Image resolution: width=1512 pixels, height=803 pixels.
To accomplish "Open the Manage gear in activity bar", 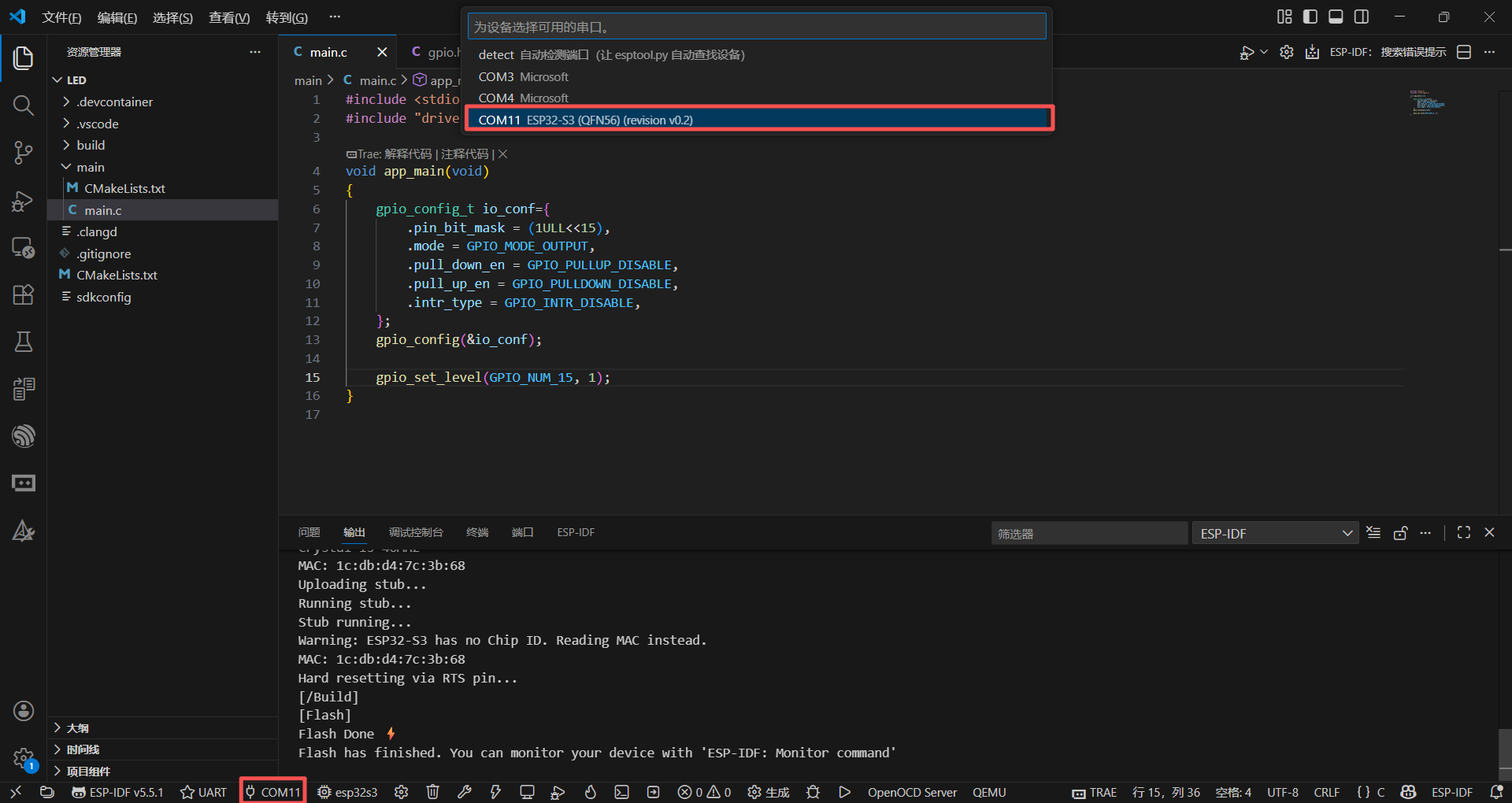I will tap(24, 759).
